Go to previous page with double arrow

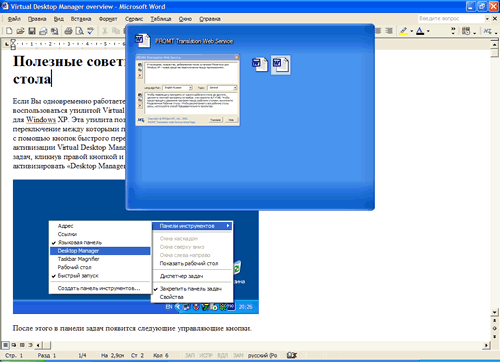pyautogui.click(x=495, y=321)
